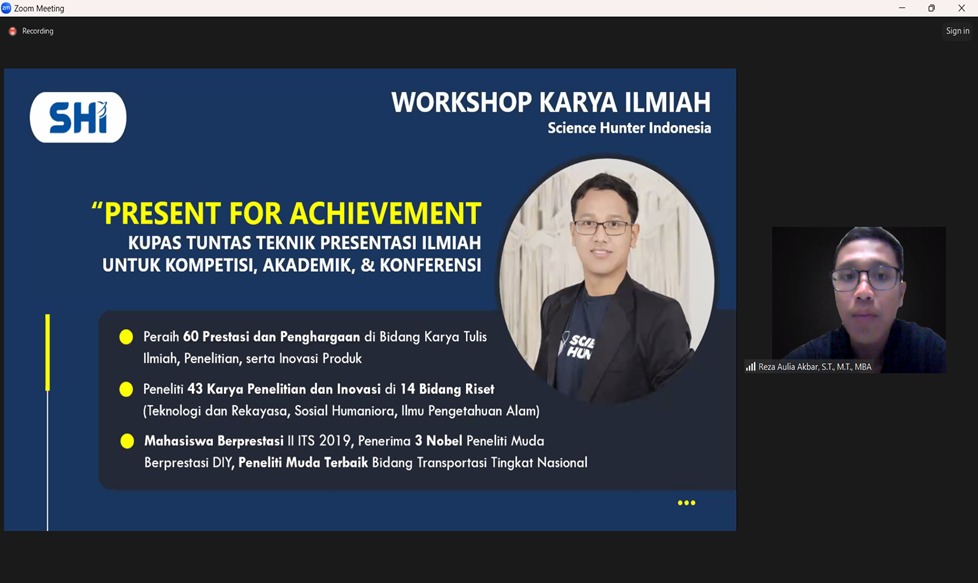
Task: Click the three yellow dots on slide
Action: (686, 503)
